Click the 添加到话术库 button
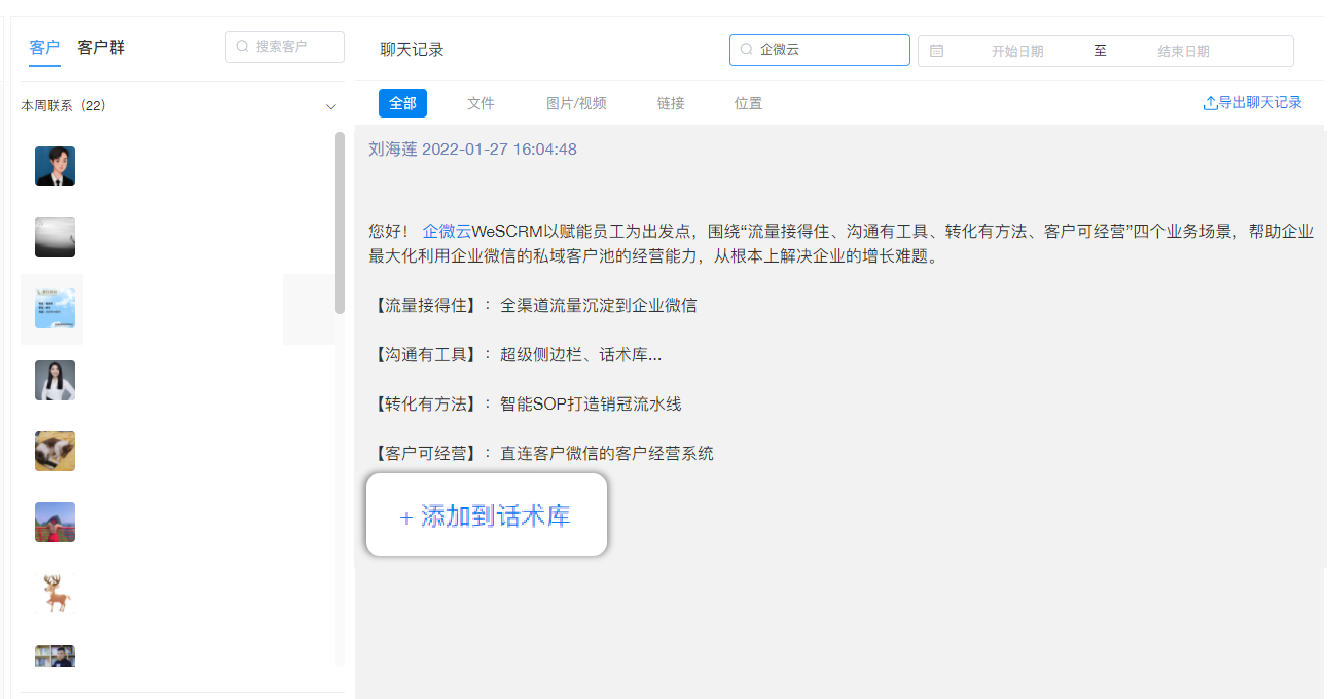Image resolution: width=1328 pixels, height=699 pixels. click(486, 516)
